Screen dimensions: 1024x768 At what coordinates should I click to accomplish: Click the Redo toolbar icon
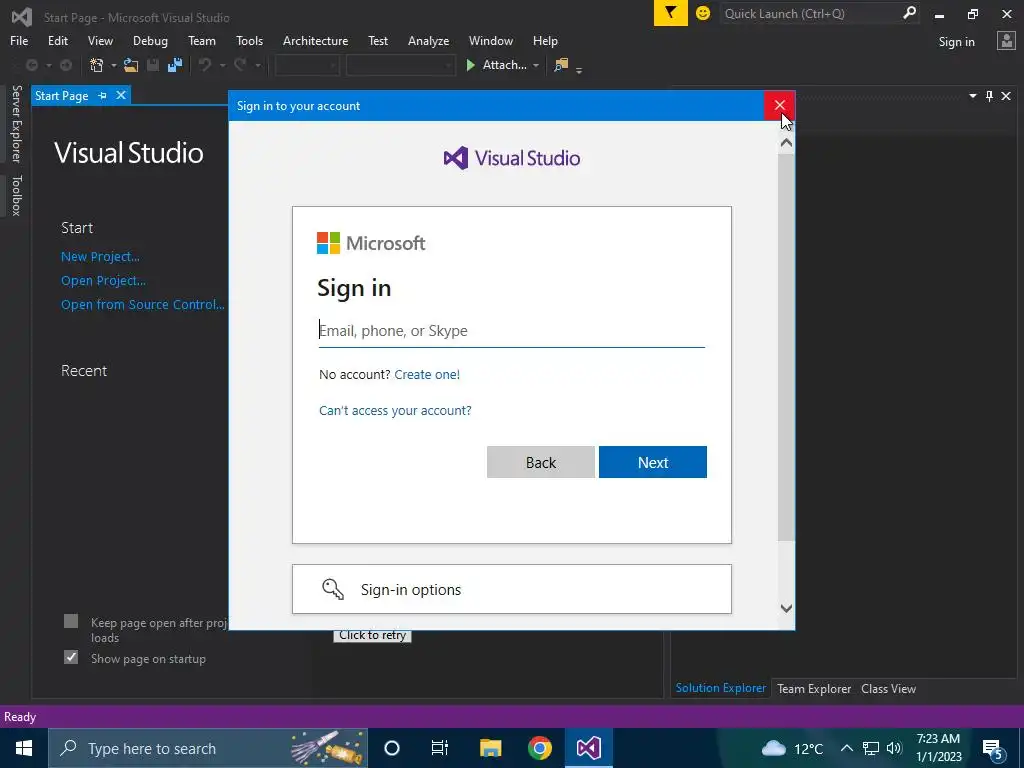click(x=240, y=65)
